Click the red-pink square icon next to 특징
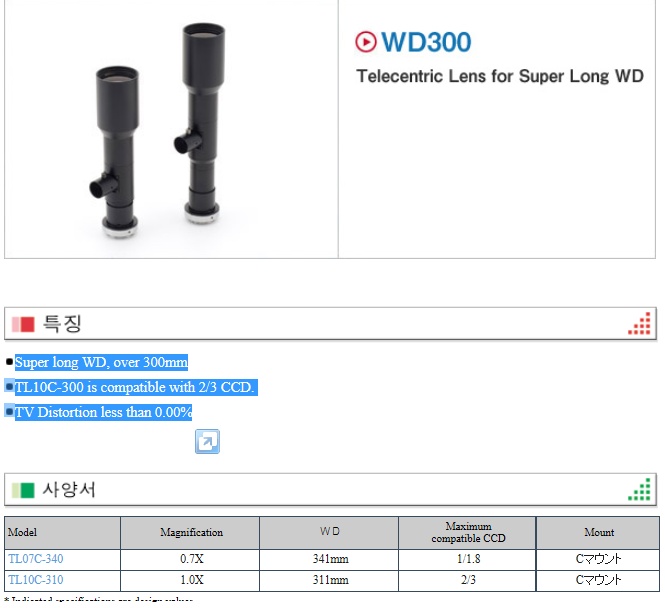This screenshot has height=608, width=665. coord(23,324)
